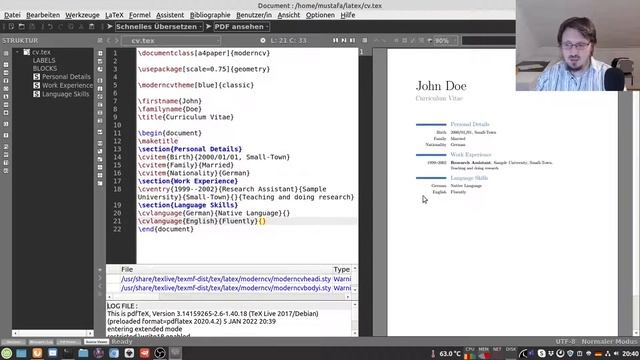Open moderncvheadi.sty warning link
This screenshot has width=640, height=360.
click(x=226, y=279)
